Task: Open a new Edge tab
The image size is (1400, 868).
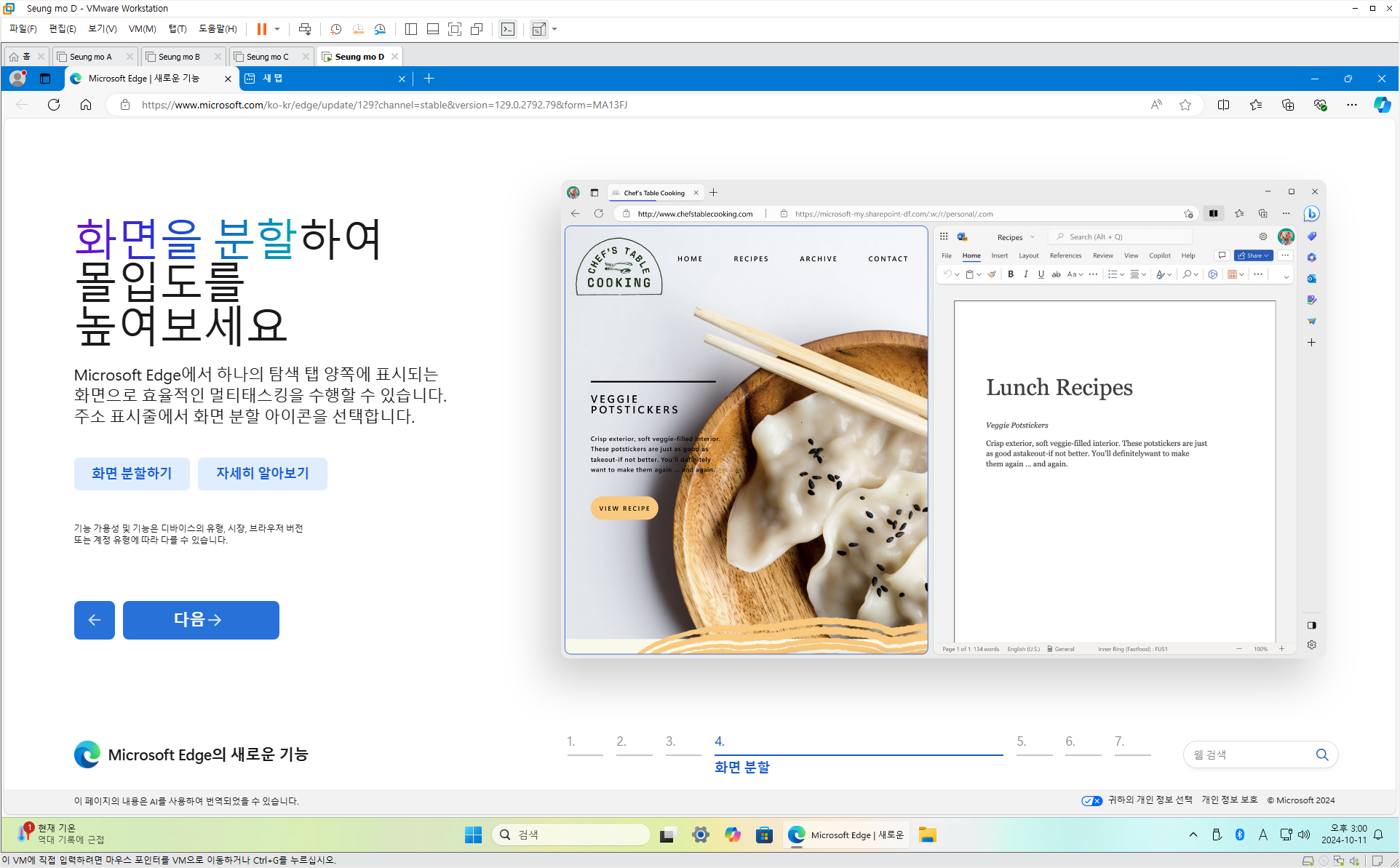Action: click(429, 79)
